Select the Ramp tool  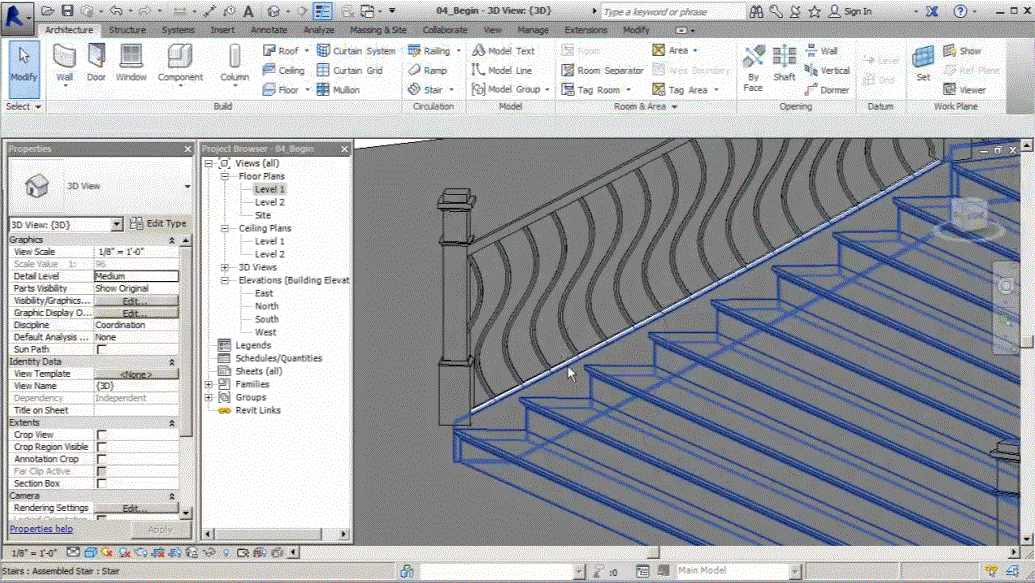[427, 70]
